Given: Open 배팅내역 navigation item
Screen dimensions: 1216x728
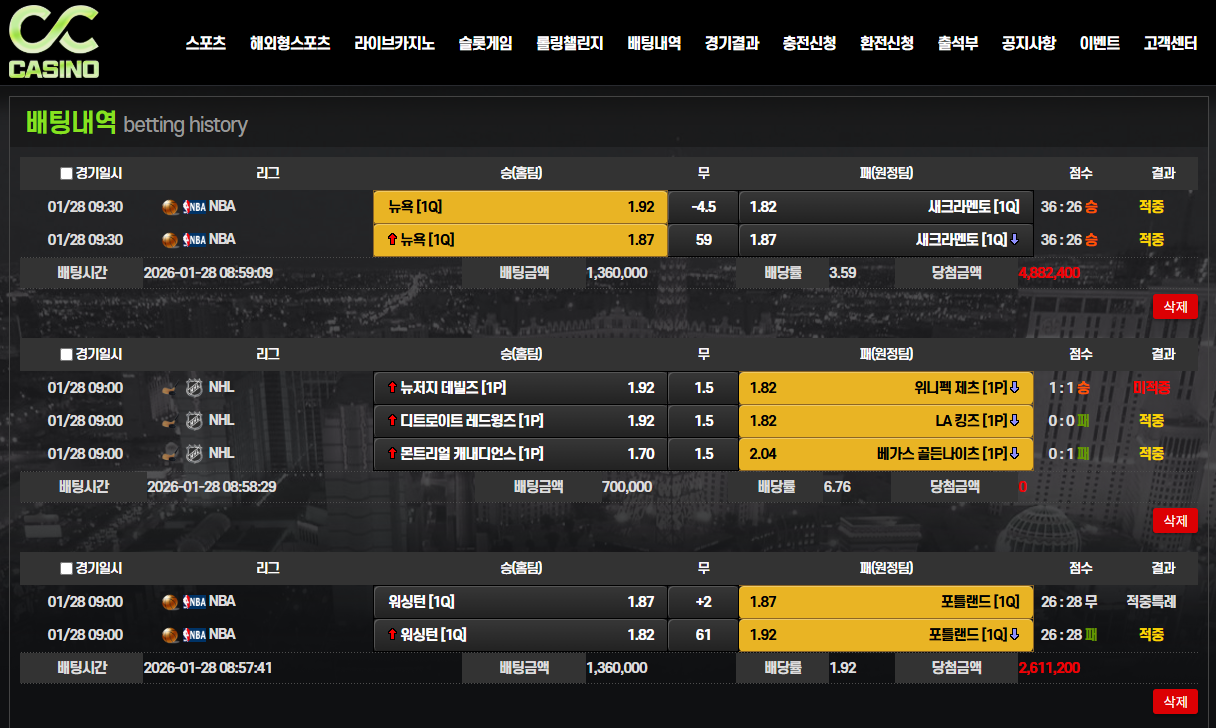Looking at the screenshot, I should tap(654, 43).
